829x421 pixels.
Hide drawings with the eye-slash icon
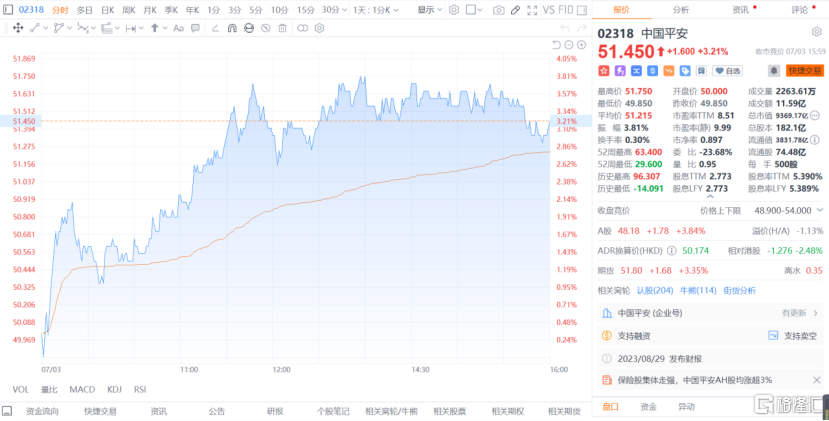pyautogui.click(x=266, y=28)
